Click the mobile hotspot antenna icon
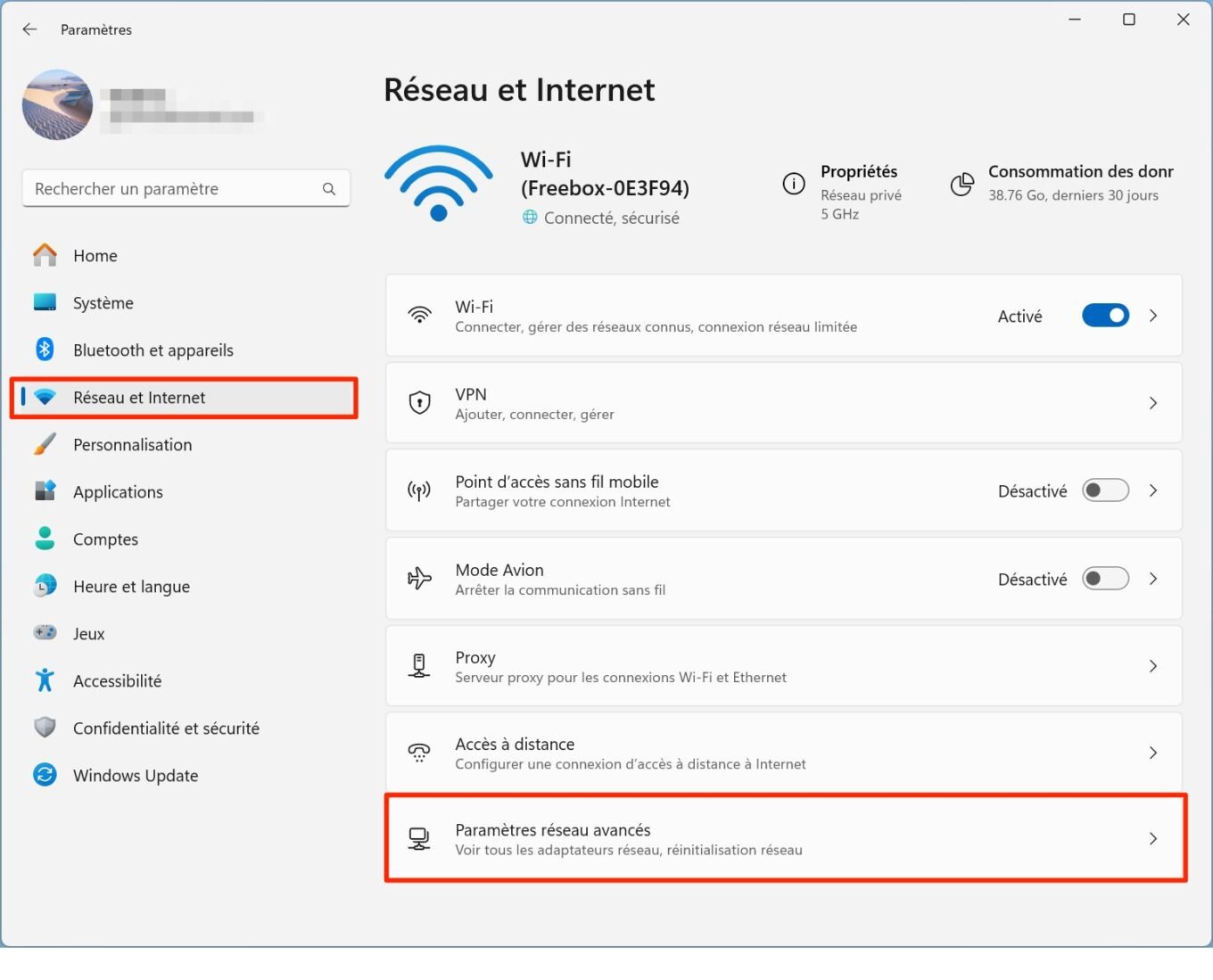The height and width of the screenshot is (980, 1213). [x=419, y=490]
